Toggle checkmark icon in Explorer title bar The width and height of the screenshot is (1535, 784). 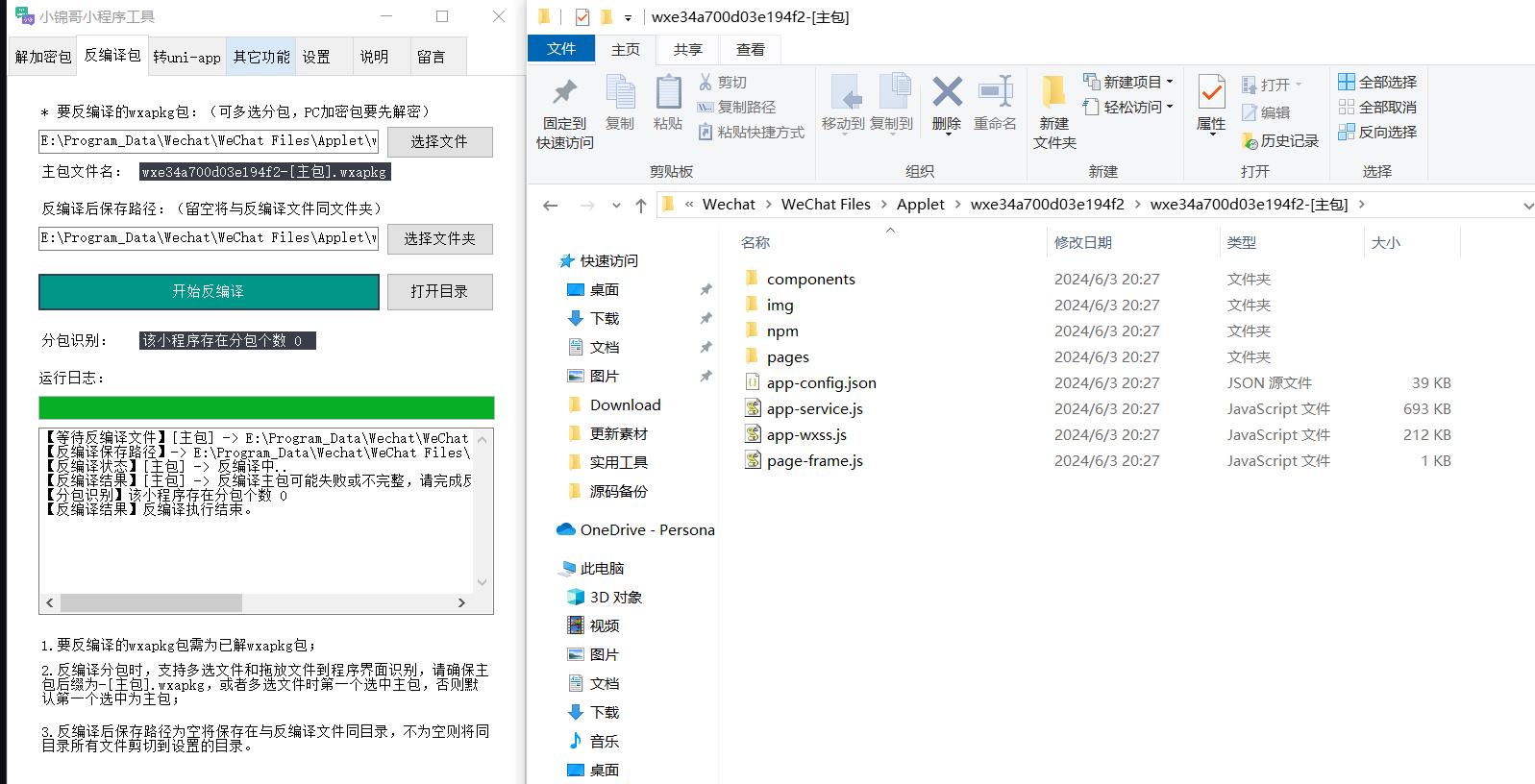(582, 17)
